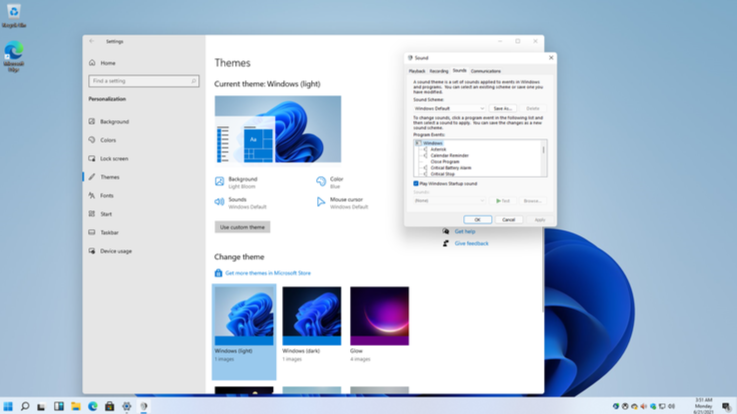This screenshot has width=737, height=414.
Task: Open the Recycle Bin desktop icon
Action: click(x=14, y=16)
